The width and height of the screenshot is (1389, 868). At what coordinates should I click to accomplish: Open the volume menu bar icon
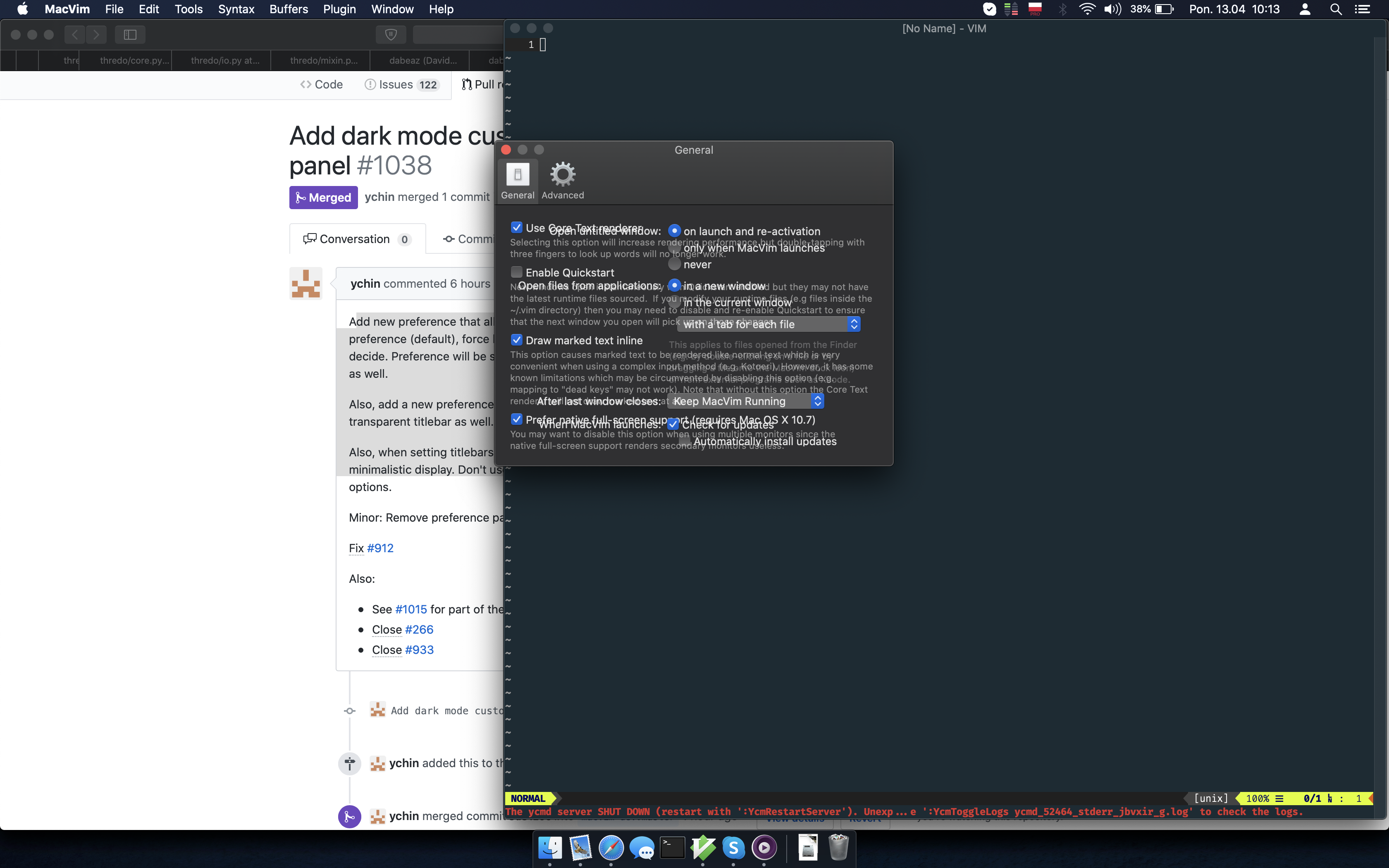pos(1112,9)
